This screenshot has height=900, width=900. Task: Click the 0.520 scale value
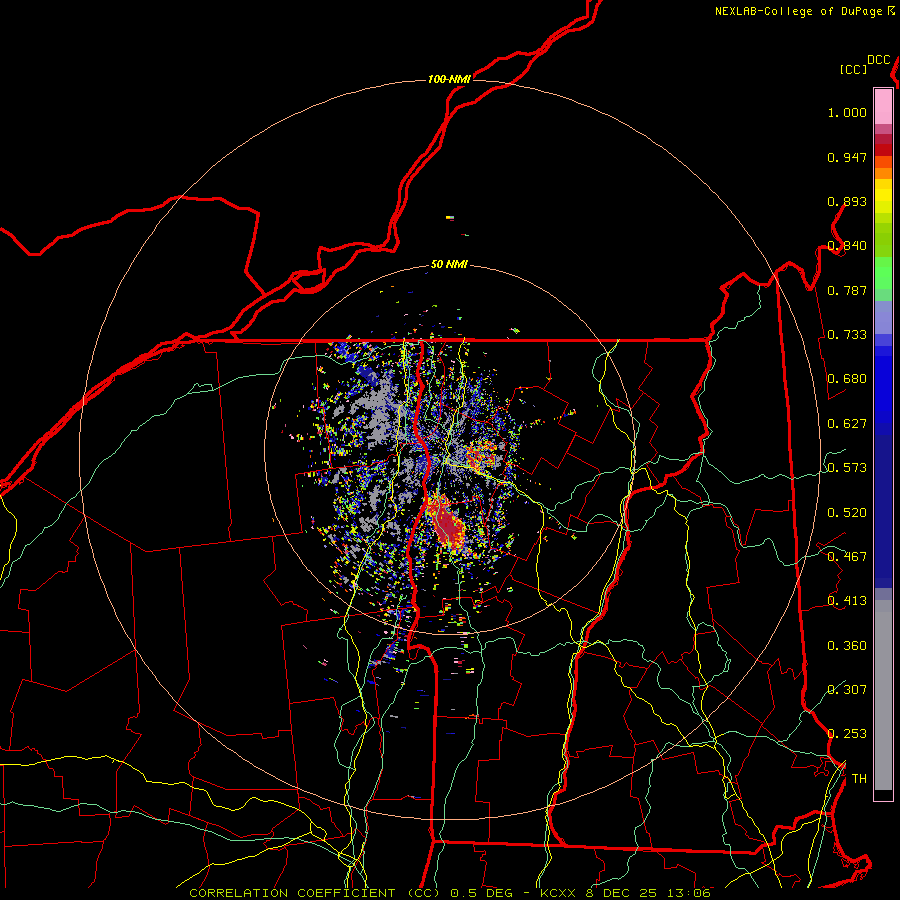click(x=847, y=513)
